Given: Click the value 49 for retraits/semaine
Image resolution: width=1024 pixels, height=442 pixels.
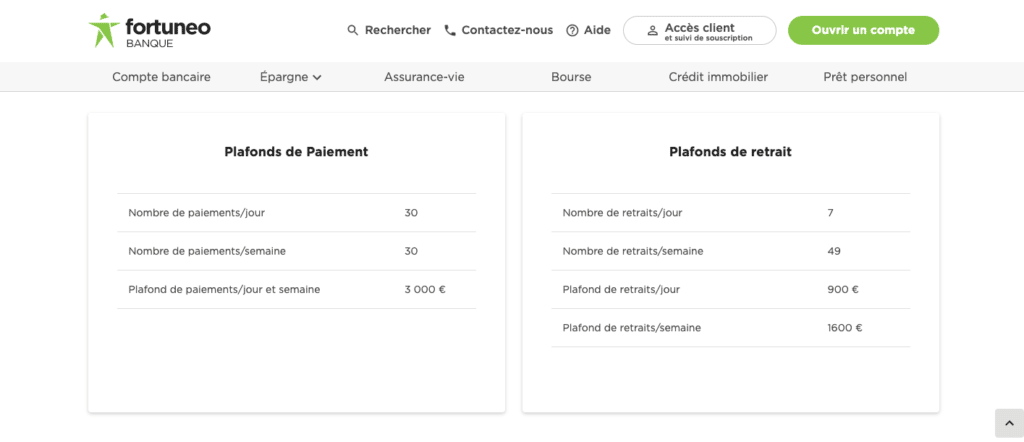Looking at the screenshot, I should pyautogui.click(x=834, y=251).
